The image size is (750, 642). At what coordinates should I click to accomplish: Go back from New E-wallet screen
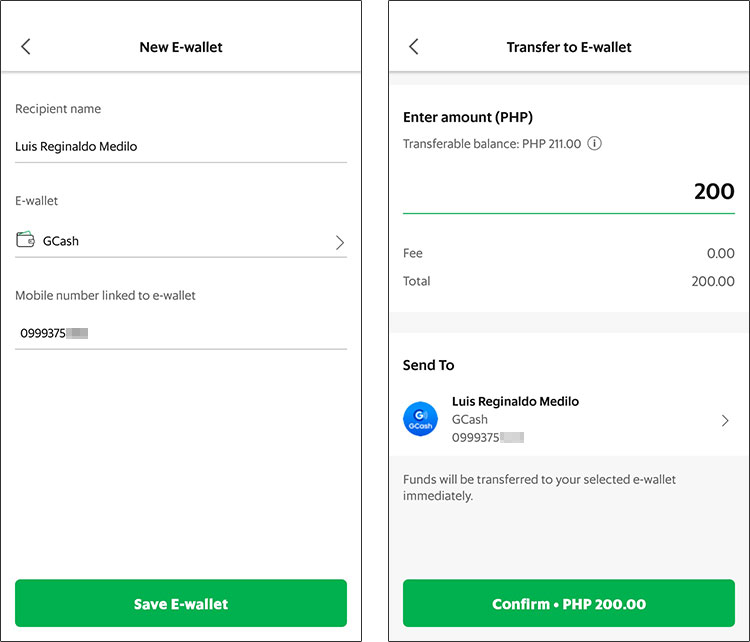click(x=26, y=47)
